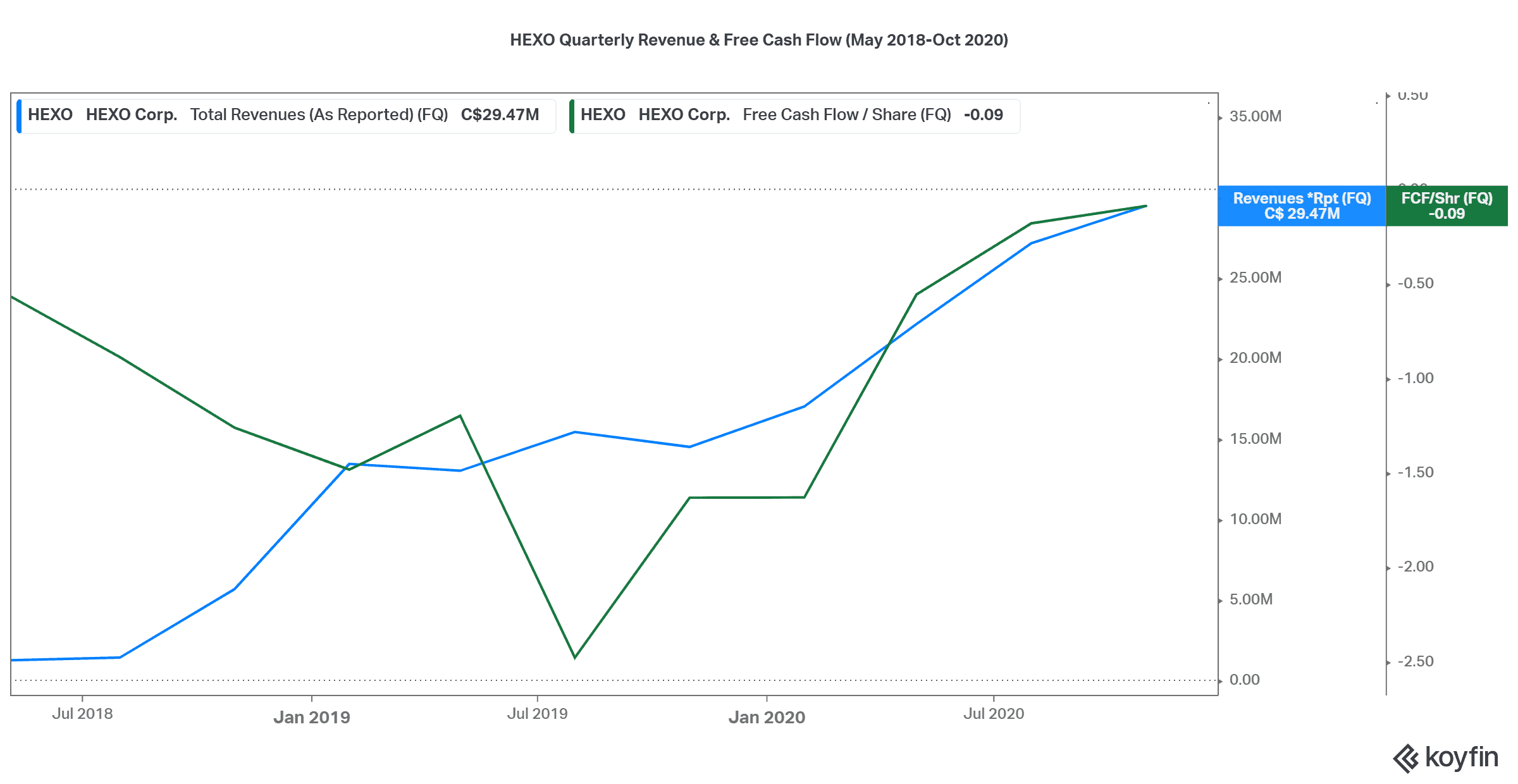Click the green line's lowest point near Jul 2019
This screenshot has width=1518, height=784.
click(x=574, y=658)
